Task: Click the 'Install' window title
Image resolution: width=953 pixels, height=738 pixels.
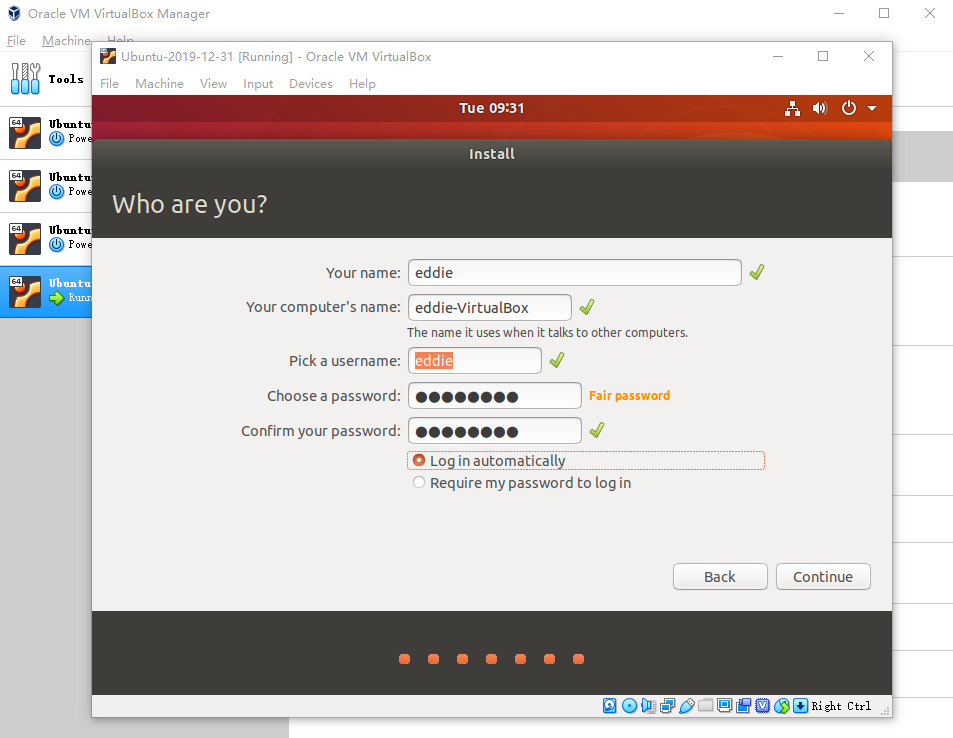Action: [492, 154]
